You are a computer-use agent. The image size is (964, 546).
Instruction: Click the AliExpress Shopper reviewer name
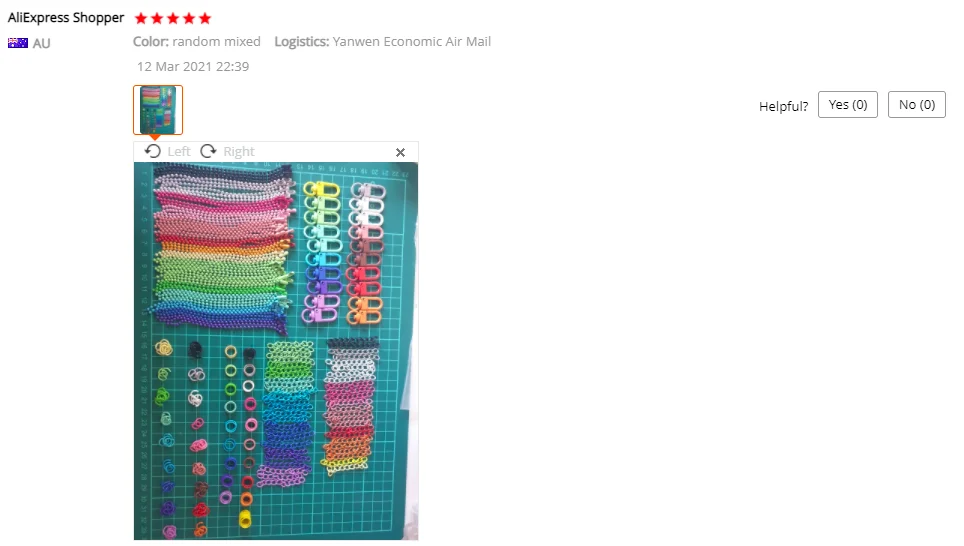point(66,18)
